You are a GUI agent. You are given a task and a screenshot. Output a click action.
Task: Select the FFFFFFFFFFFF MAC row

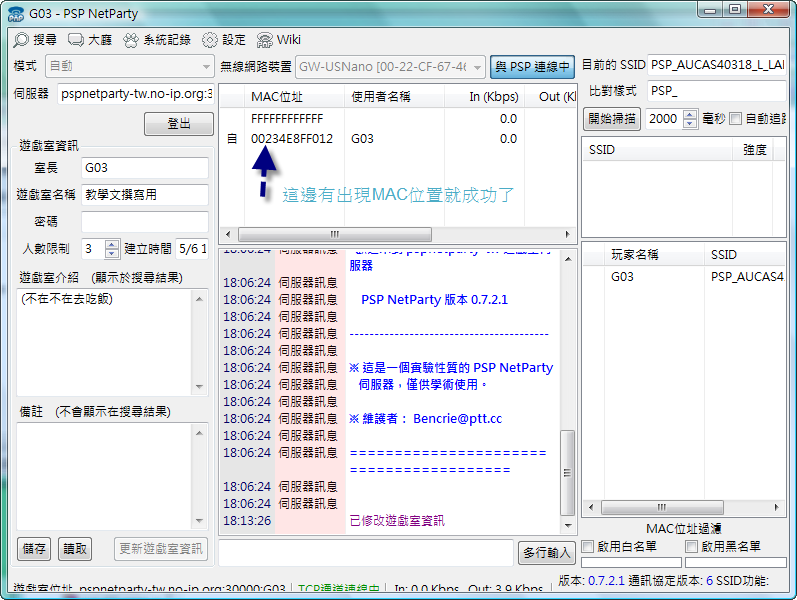coord(398,118)
